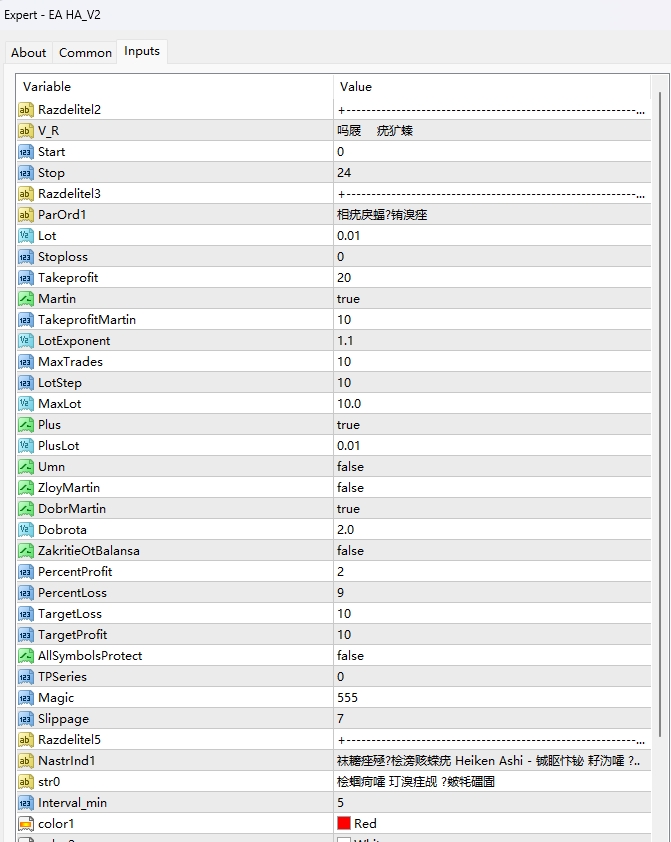
Task: Click the integer icon beside PercentProfit
Action: click(x=26, y=572)
